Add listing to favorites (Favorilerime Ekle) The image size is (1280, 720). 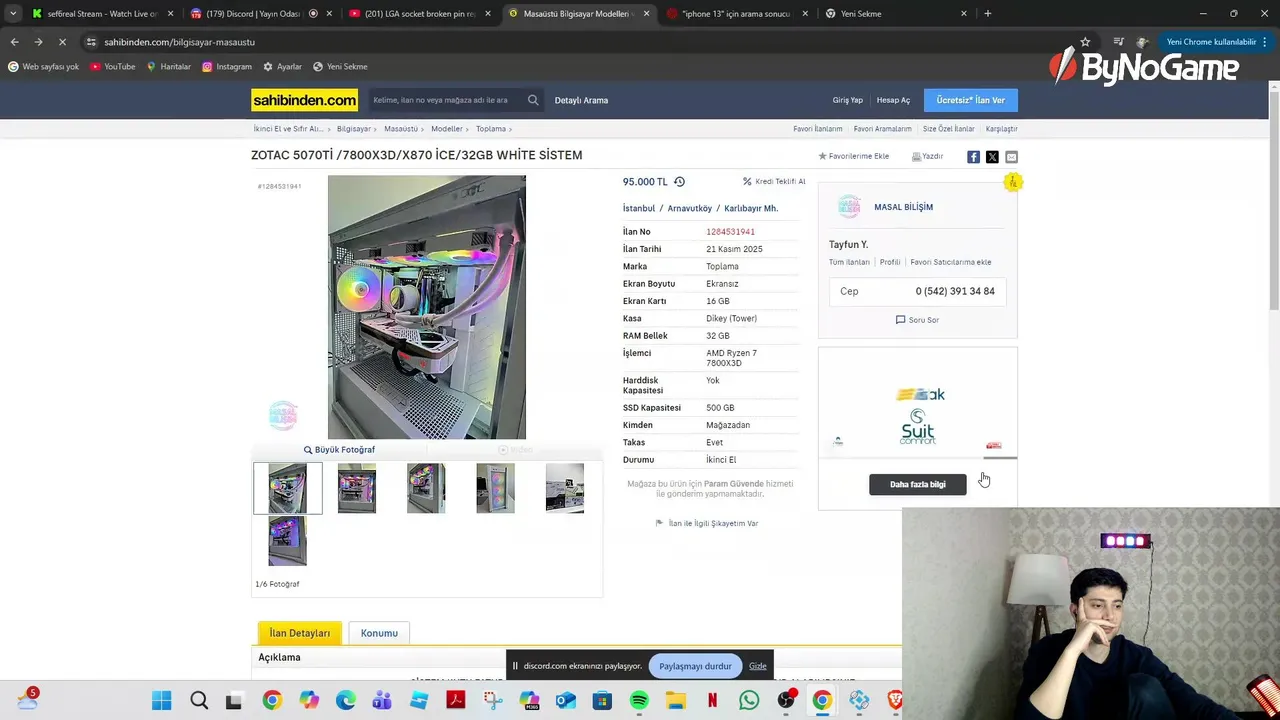(x=854, y=156)
